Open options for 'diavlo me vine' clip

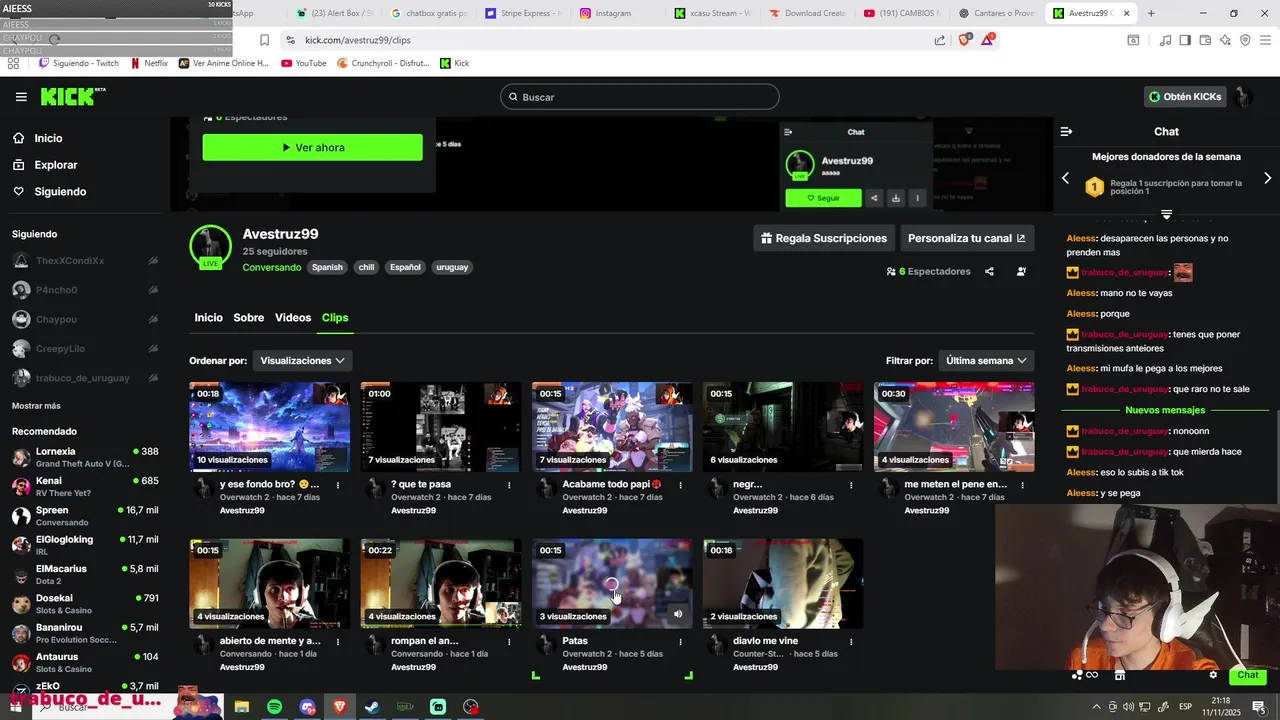pos(851,641)
